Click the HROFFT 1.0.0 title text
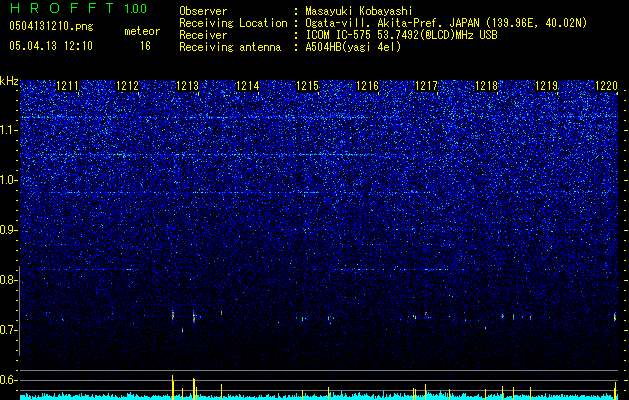629x400 pixels. click(x=78, y=8)
